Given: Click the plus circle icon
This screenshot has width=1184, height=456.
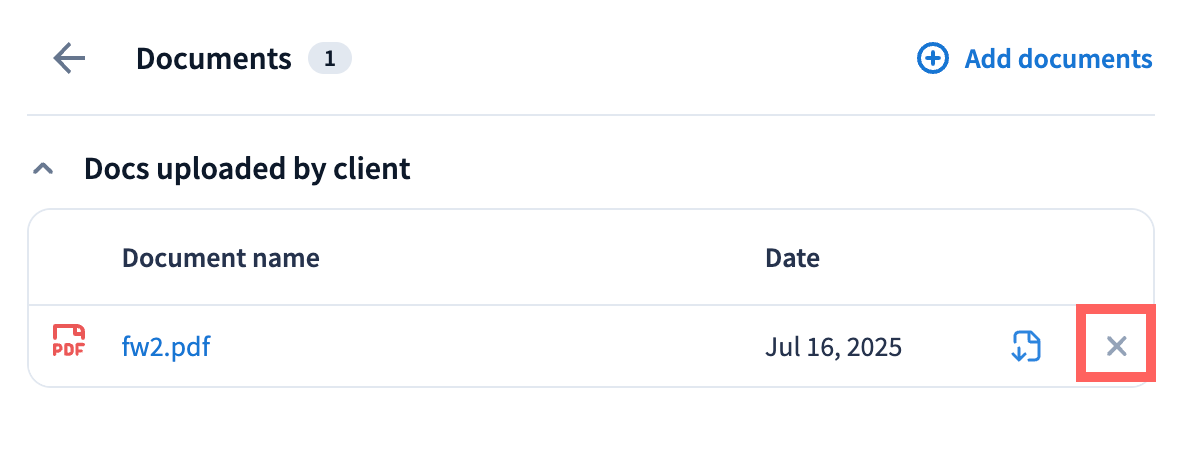Looking at the screenshot, I should 932,59.
